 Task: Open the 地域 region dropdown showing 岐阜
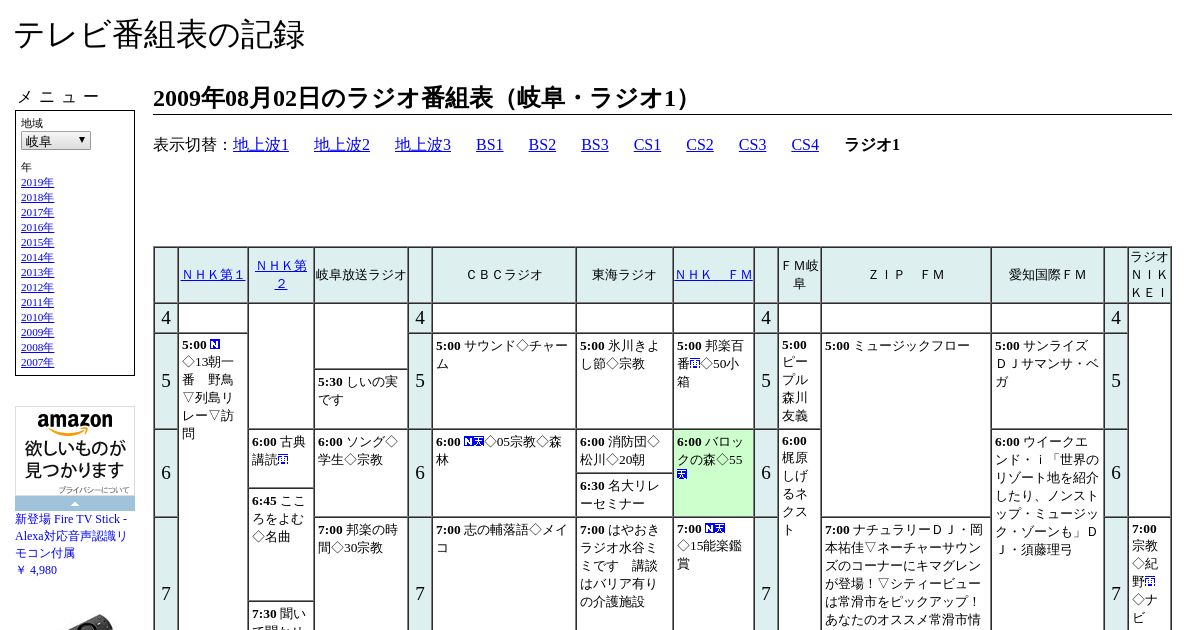[x=56, y=141]
